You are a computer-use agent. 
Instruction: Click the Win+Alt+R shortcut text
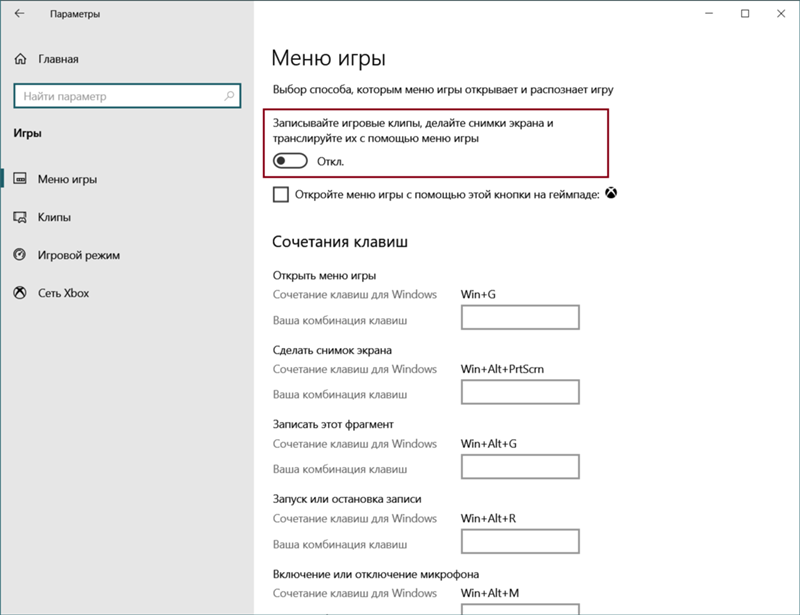tap(488, 519)
